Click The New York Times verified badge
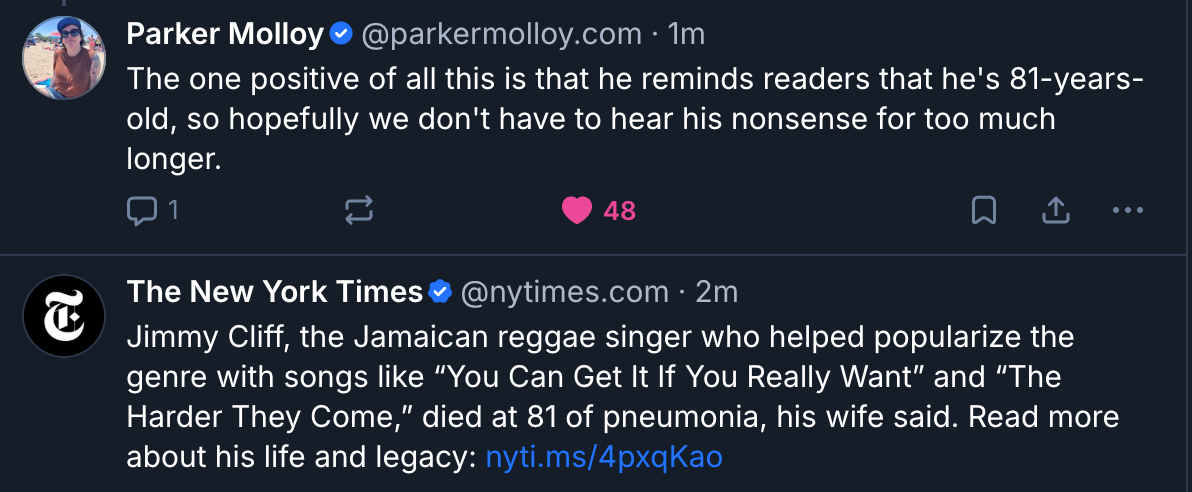 pyautogui.click(x=440, y=292)
